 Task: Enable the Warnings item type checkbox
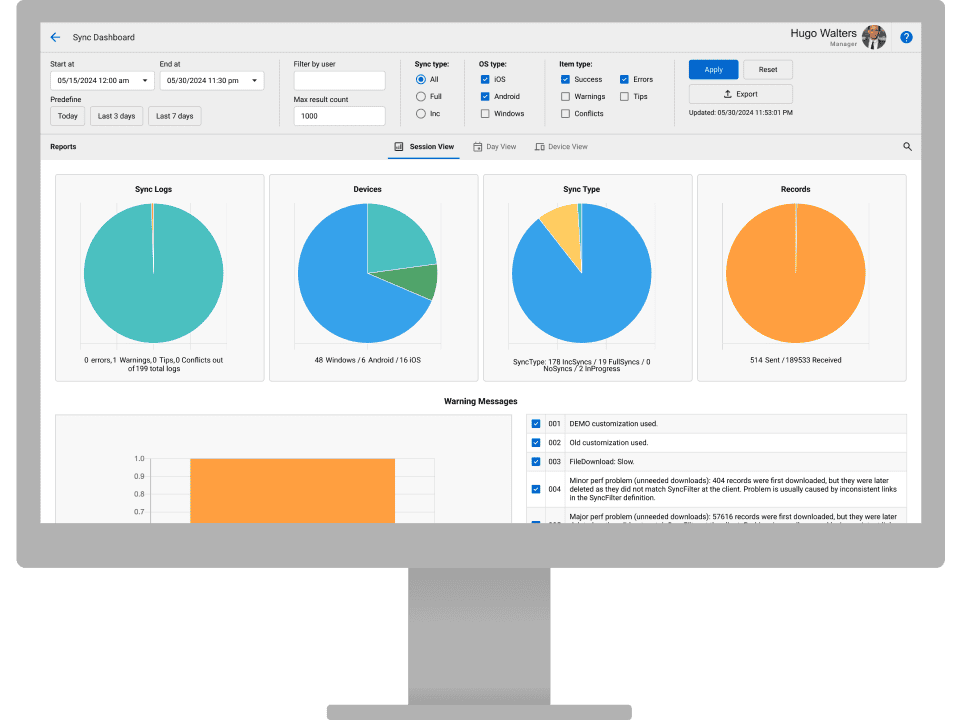(565, 97)
